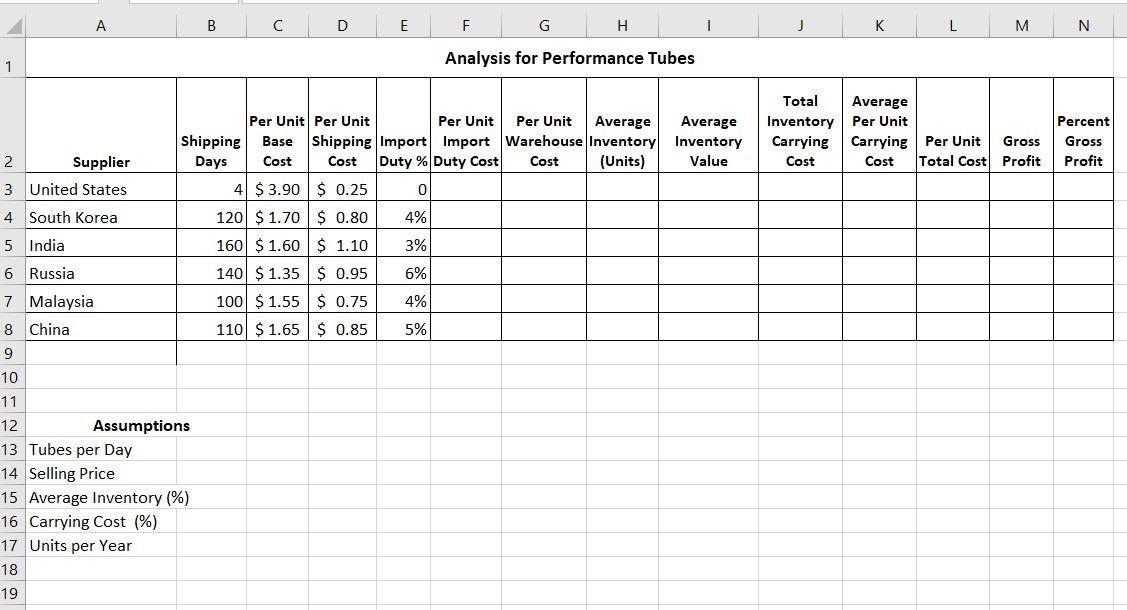Image resolution: width=1127 pixels, height=610 pixels.
Task: Select the Carrying Cost percentage label
Action: click(100, 521)
